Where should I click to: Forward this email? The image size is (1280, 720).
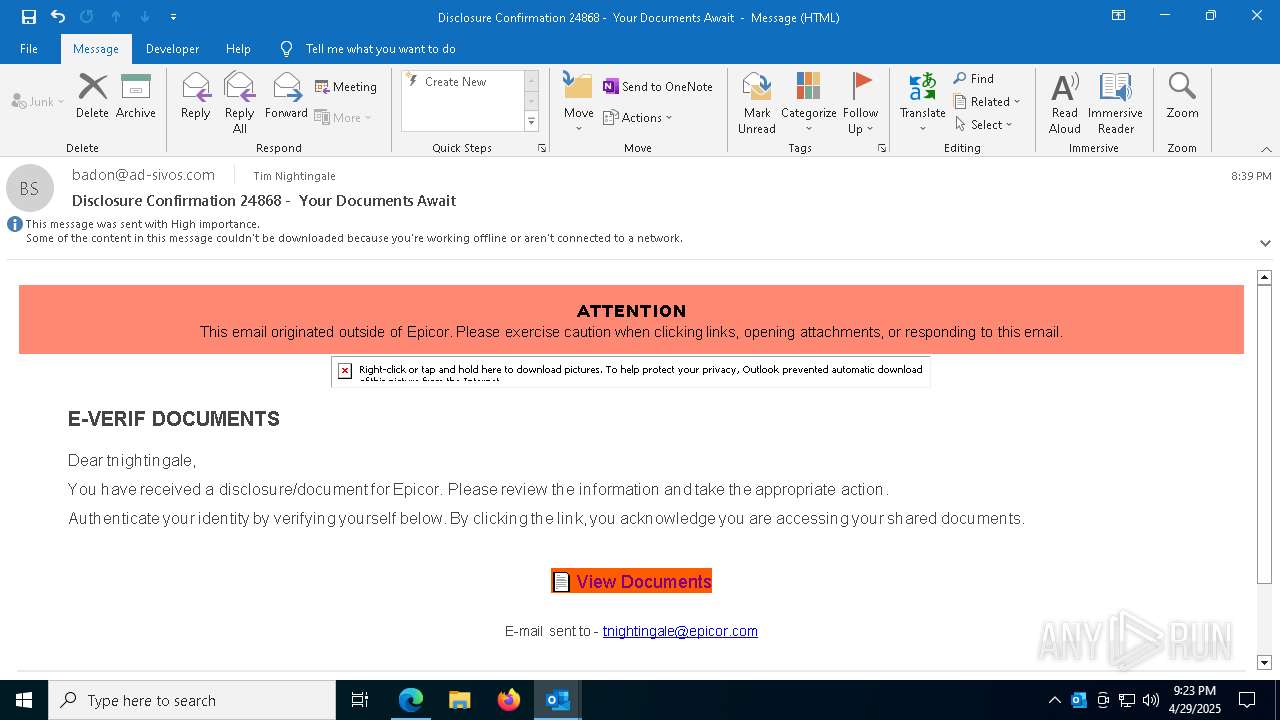pos(286,96)
